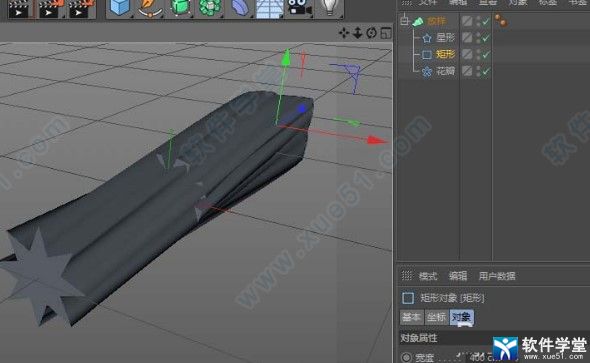This screenshot has width=590, height=363.
Task: Click the Attribute Manager grip handle icon
Action: click(406, 276)
